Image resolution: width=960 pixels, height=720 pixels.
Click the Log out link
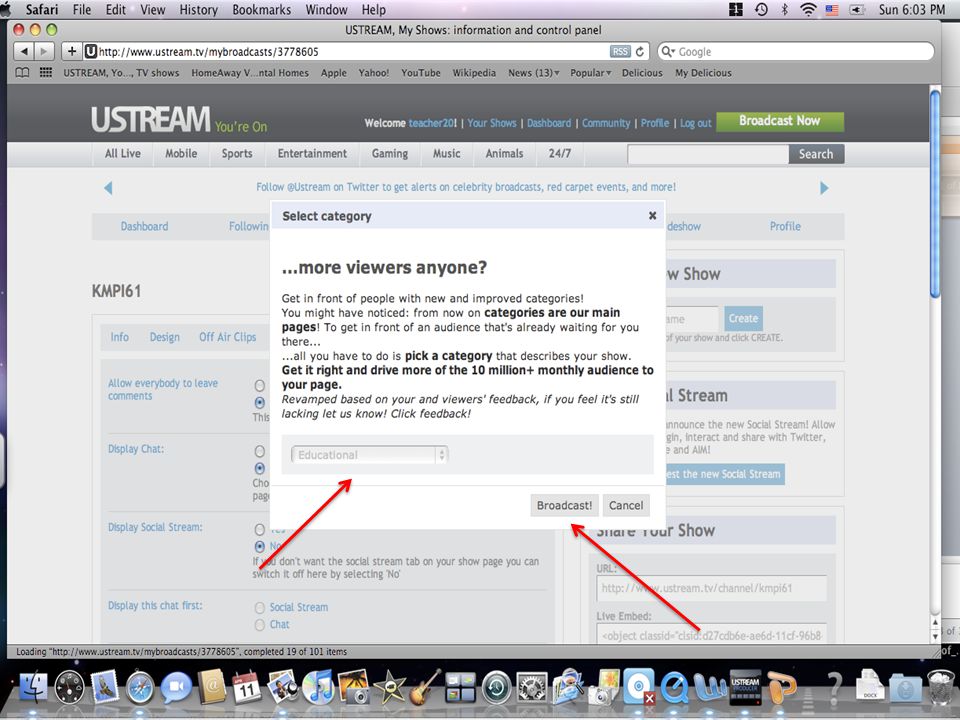696,123
